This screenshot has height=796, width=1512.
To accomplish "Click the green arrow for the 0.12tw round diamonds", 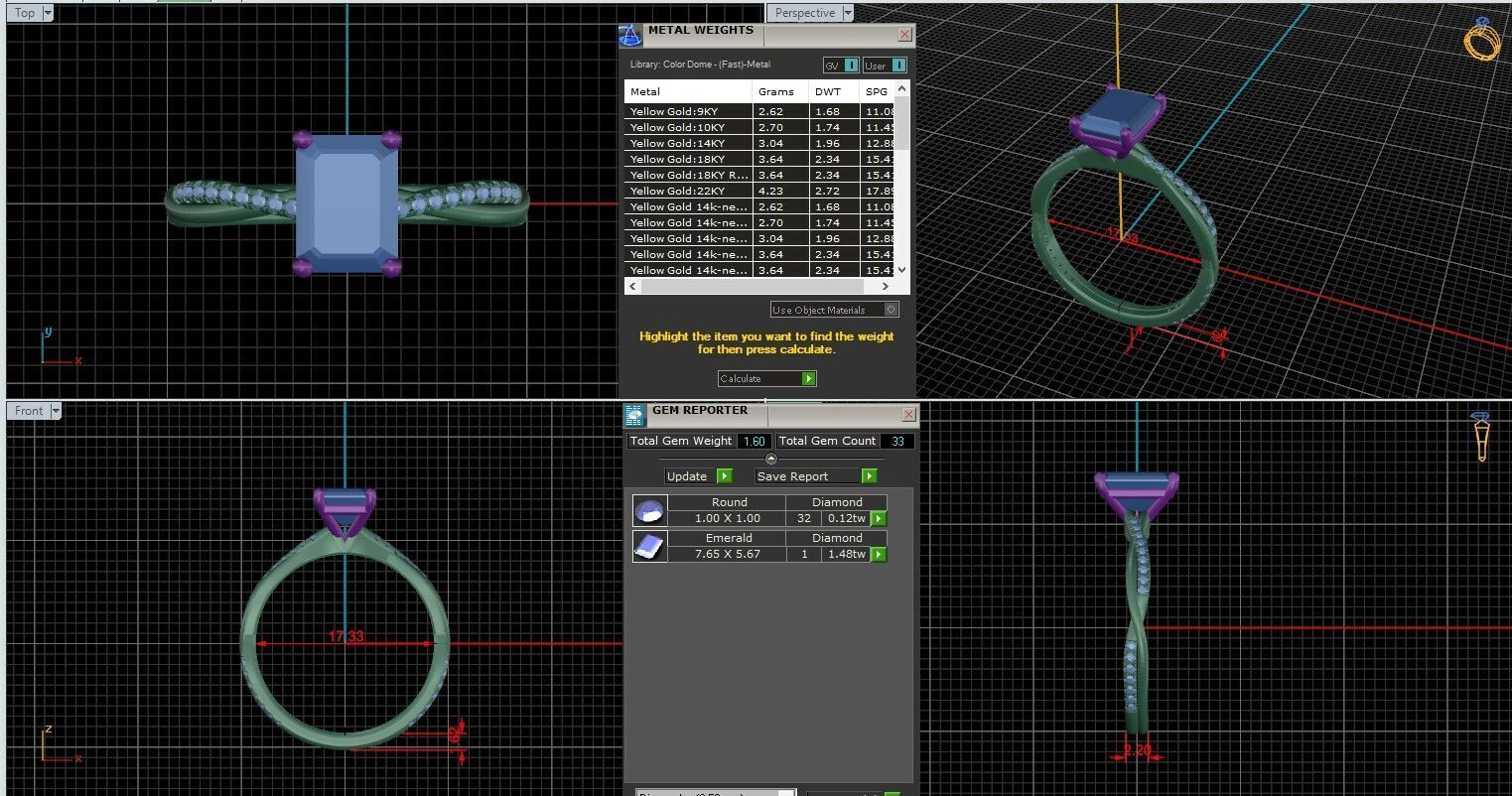I will (879, 519).
